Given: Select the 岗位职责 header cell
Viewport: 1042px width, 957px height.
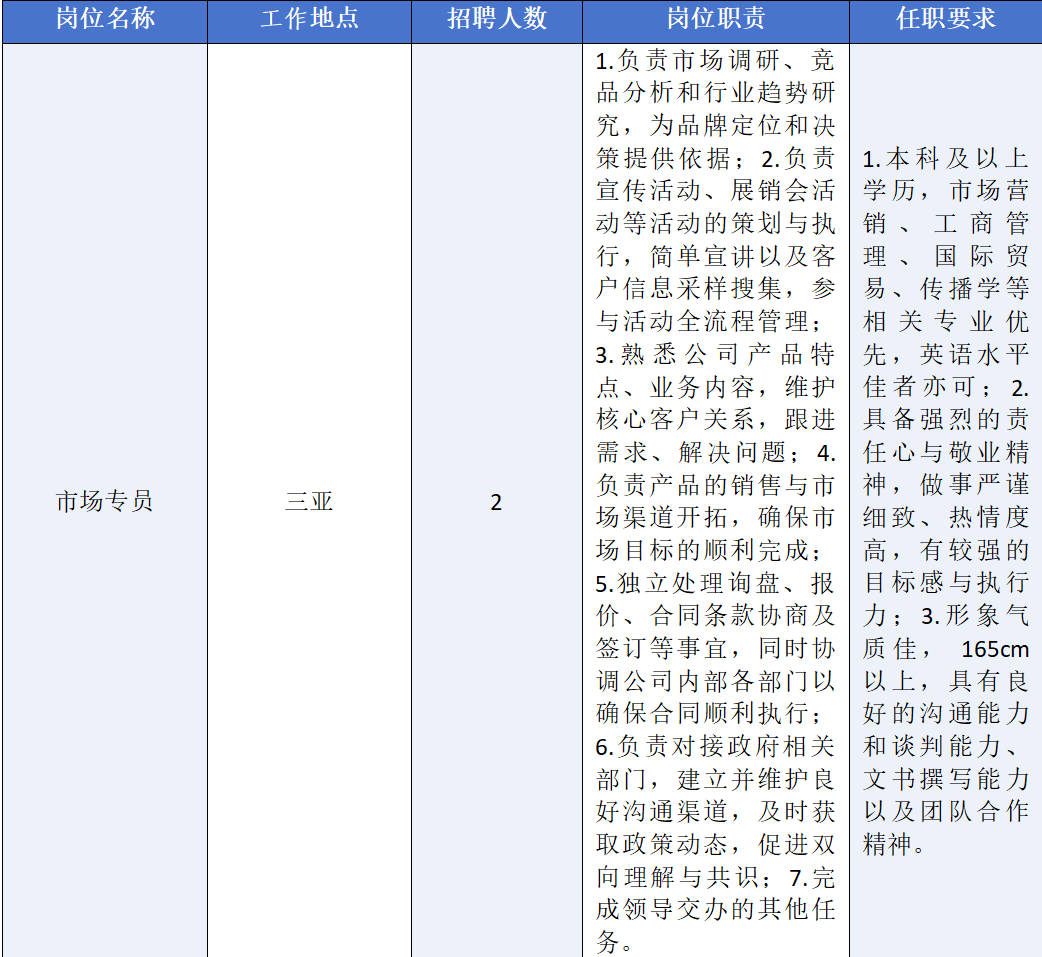Looking at the screenshot, I should click(x=715, y=20).
